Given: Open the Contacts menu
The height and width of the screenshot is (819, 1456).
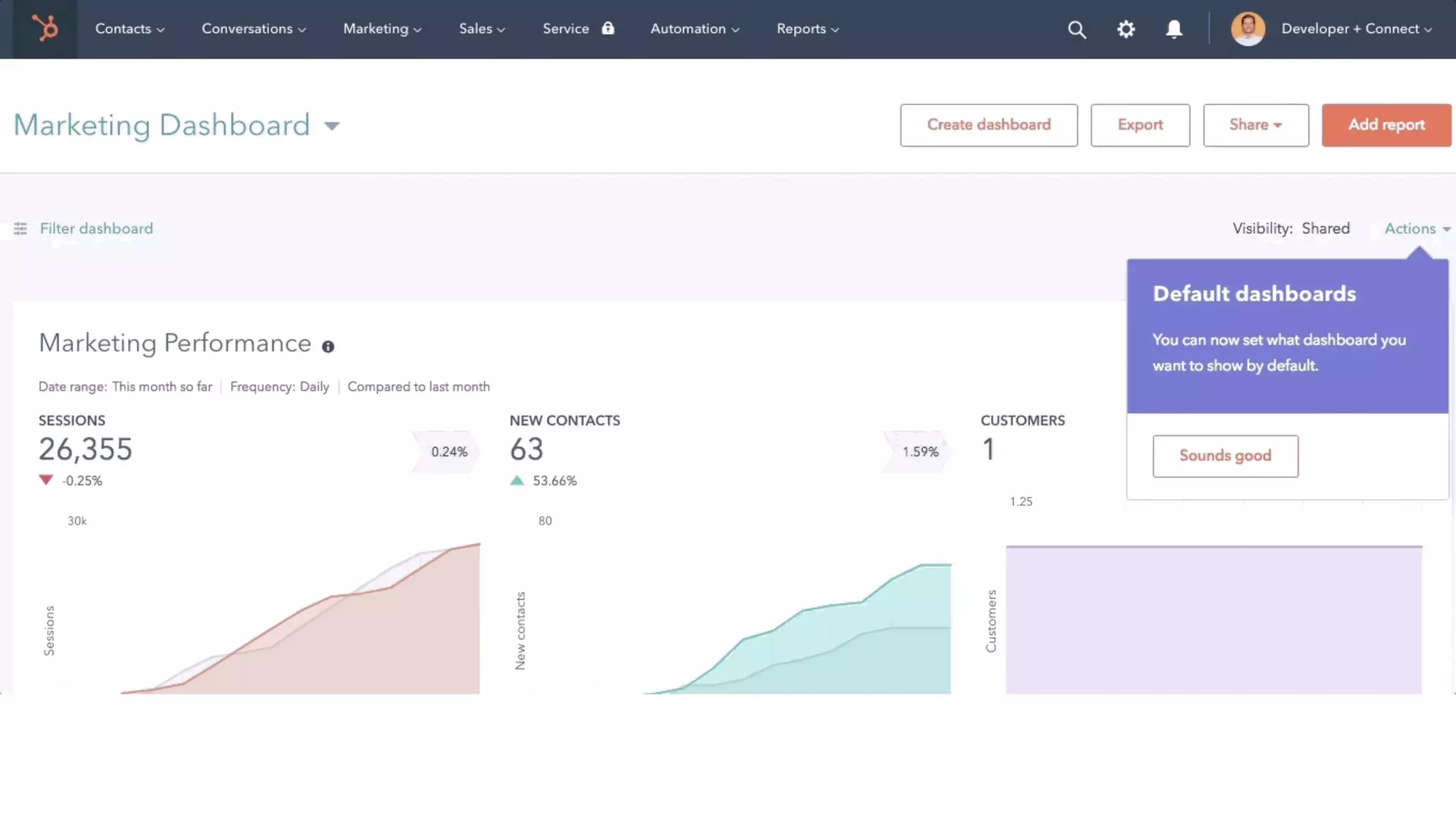Looking at the screenshot, I should 129,29.
